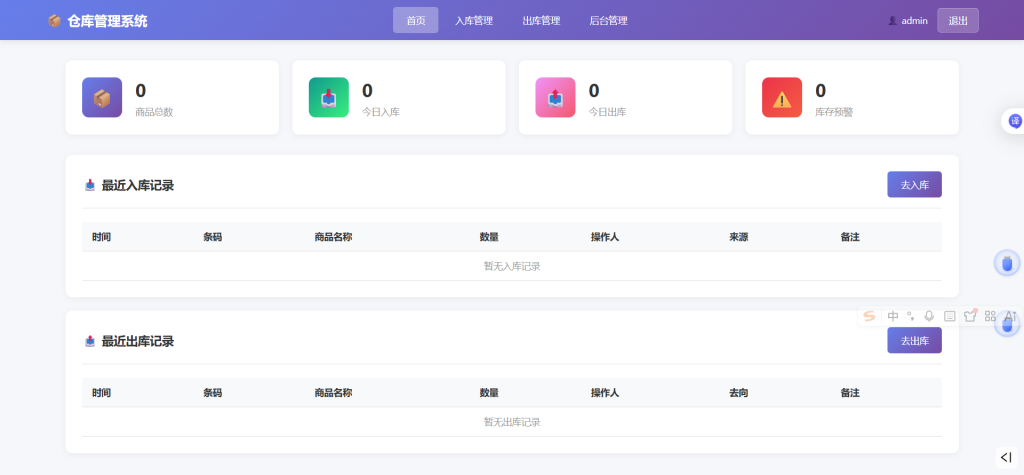Click 备注 header in outbound table
This screenshot has width=1024, height=475.
click(x=850, y=393)
